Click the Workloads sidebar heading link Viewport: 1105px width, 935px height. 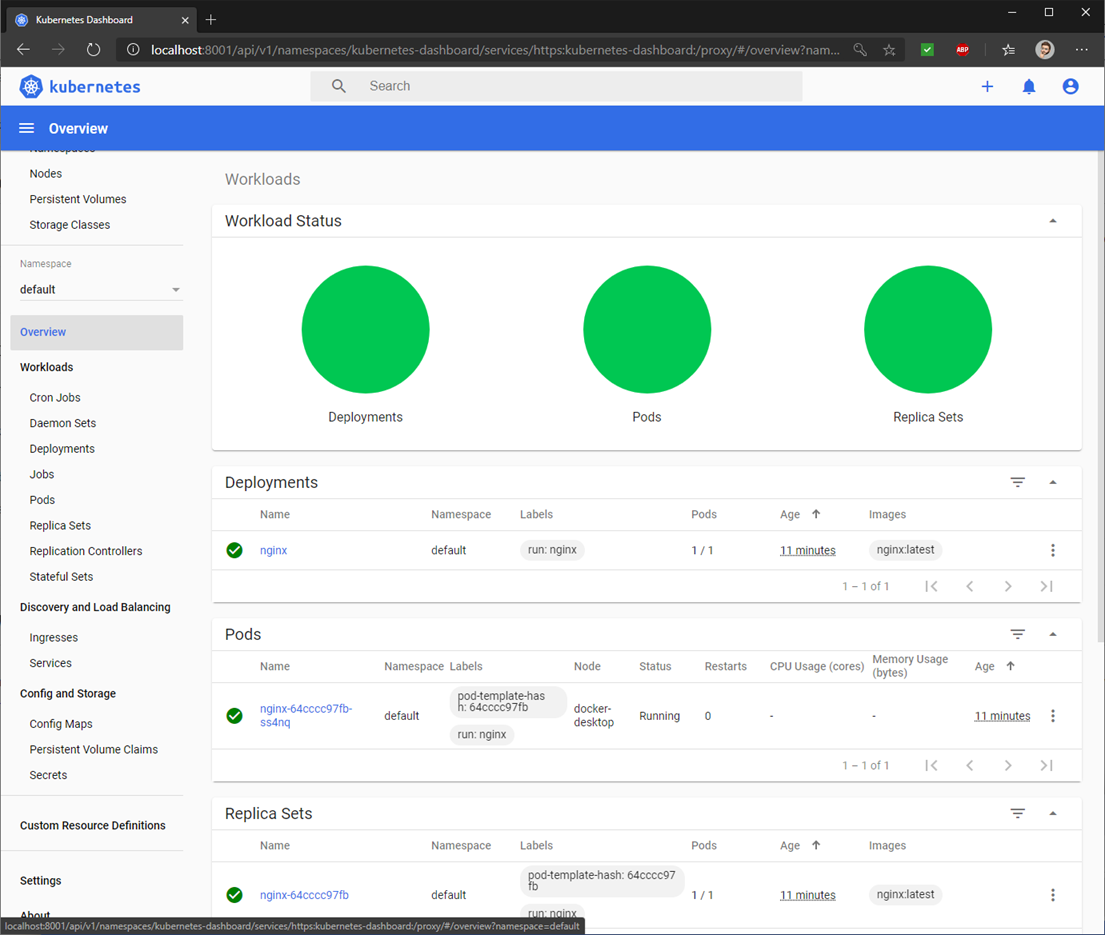coord(47,367)
